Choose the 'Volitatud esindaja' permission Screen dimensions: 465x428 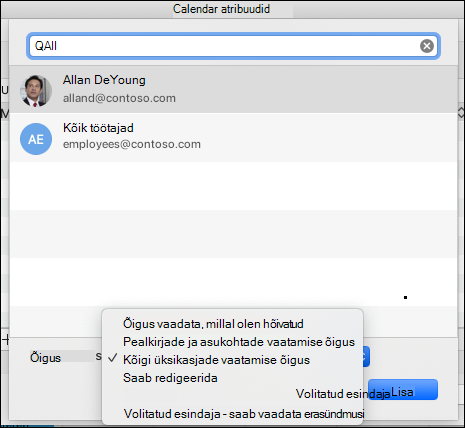pos(343,394)
